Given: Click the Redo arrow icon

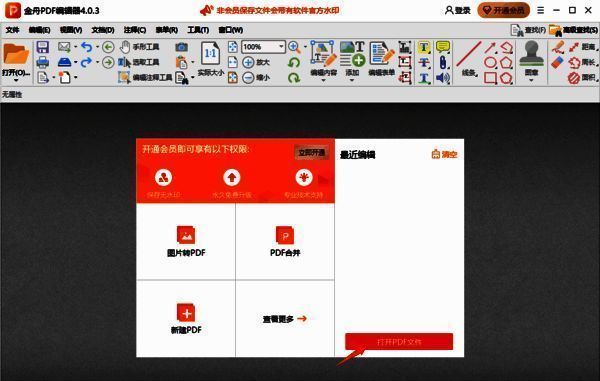Looking at the screenshot, I should (86, 62).
